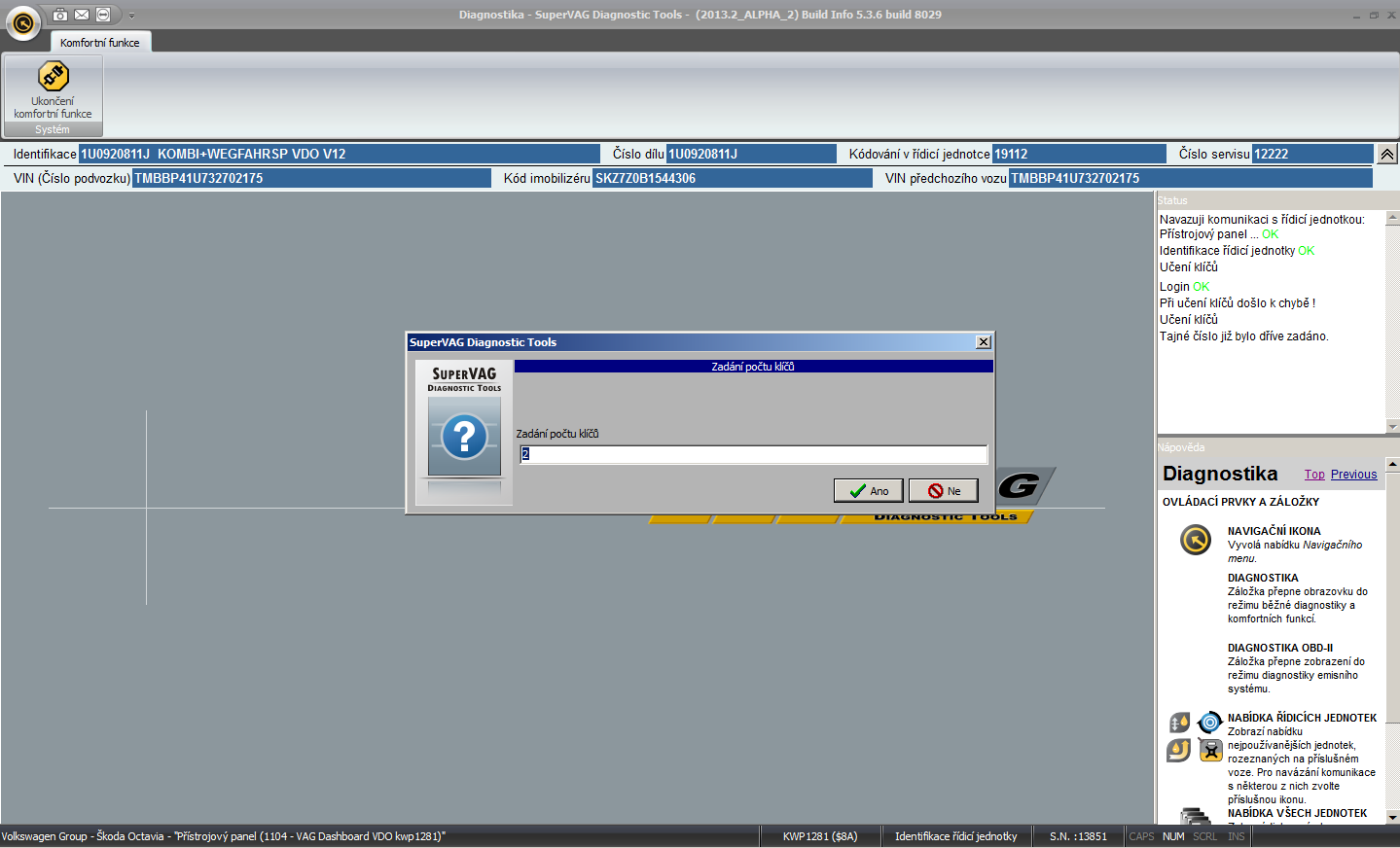Click the connection icon next to envelope
This screenshot has width=1400, height=848.
[103, 15]
